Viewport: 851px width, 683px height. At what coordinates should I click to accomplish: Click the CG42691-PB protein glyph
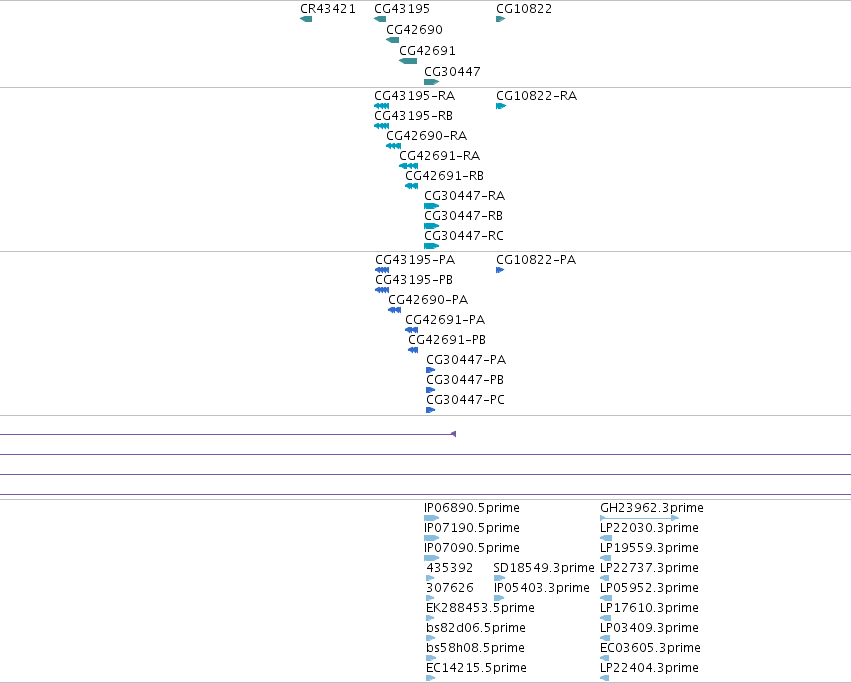point(413,350)
